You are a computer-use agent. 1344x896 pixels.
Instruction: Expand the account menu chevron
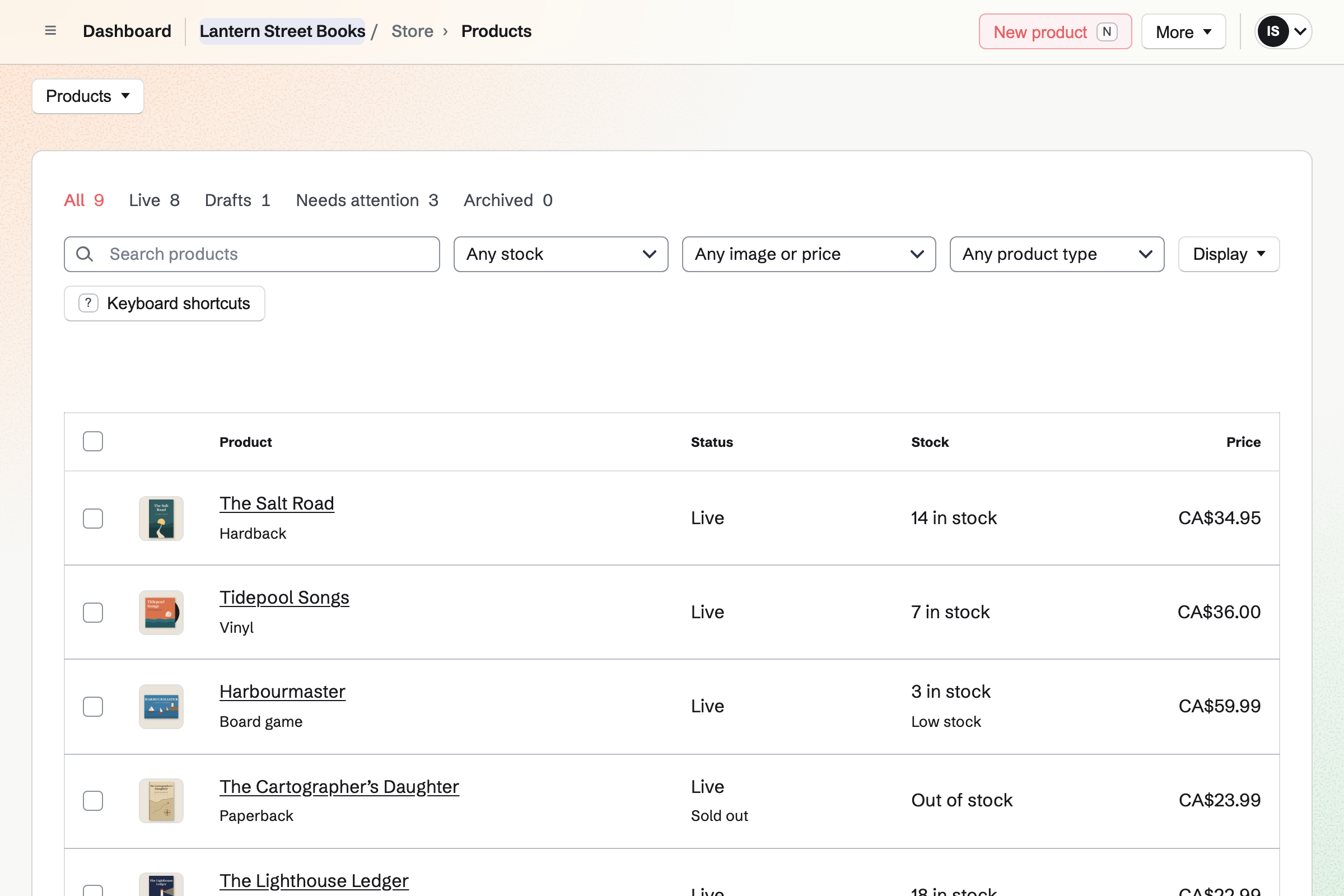[x=1300, y=31]
